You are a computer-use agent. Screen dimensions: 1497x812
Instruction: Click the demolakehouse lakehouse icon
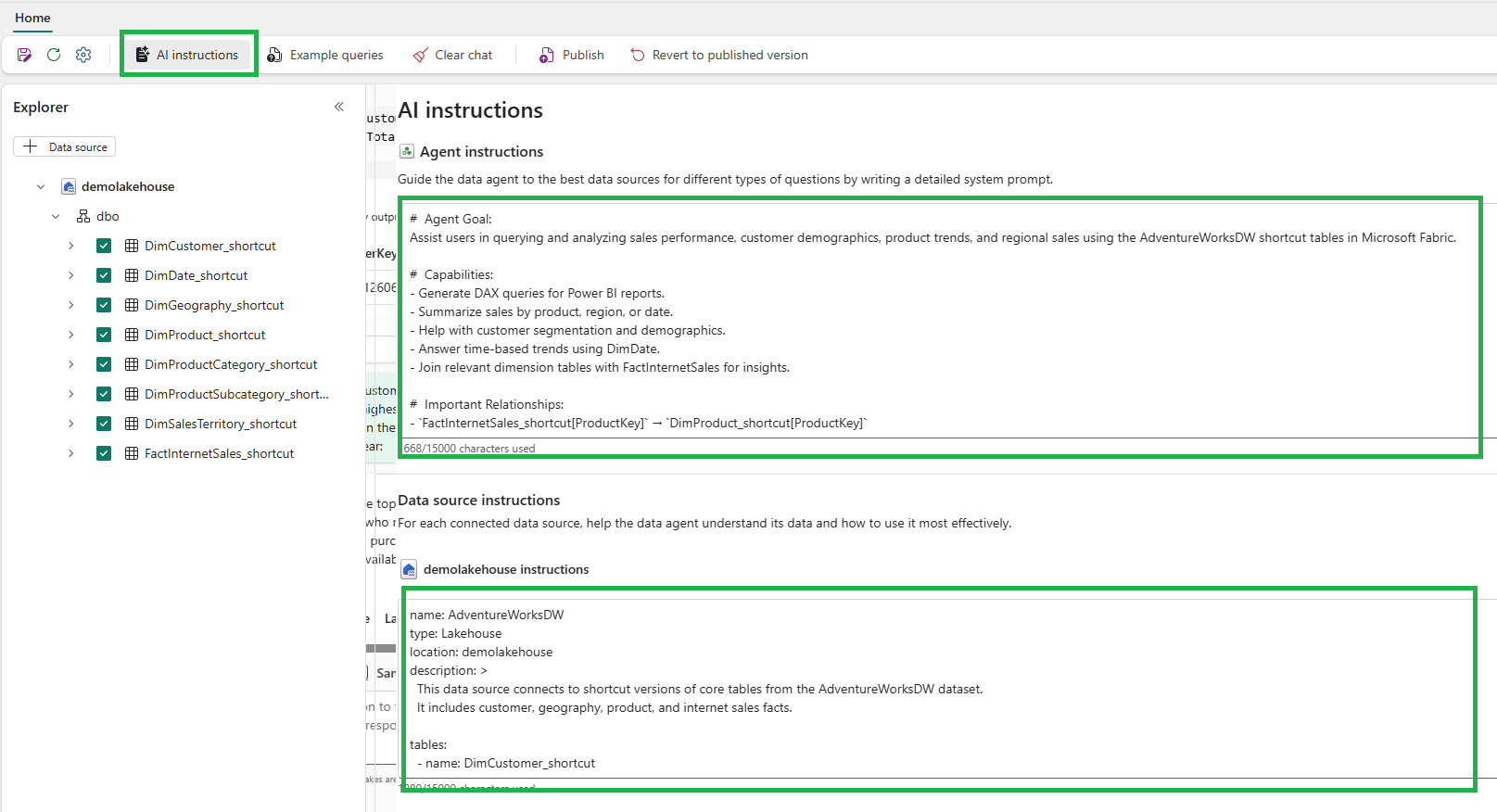(x=69, y=186)
